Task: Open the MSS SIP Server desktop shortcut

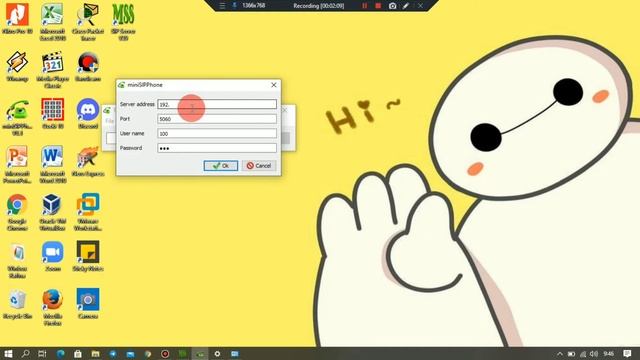Action: pos(123,22)
